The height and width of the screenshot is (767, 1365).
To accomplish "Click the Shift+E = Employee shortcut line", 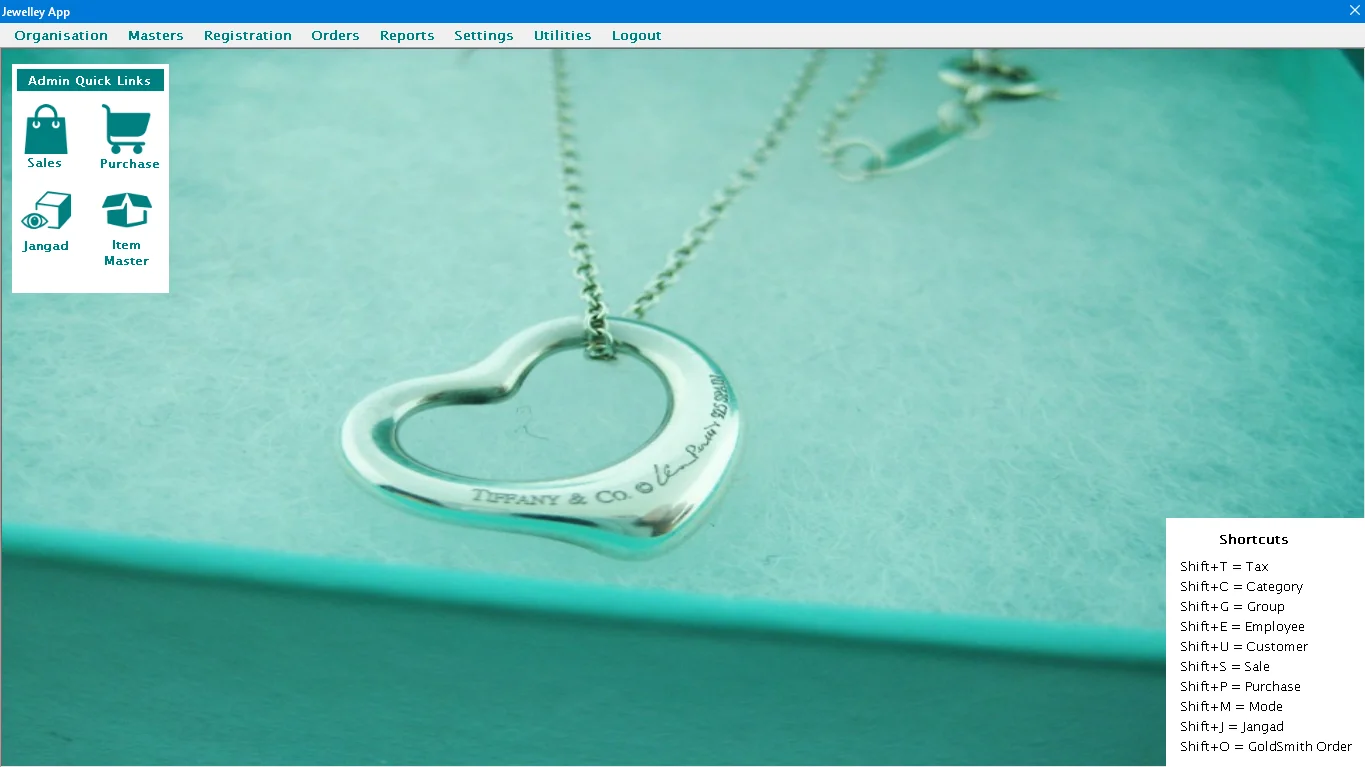I will (1242, 626).
